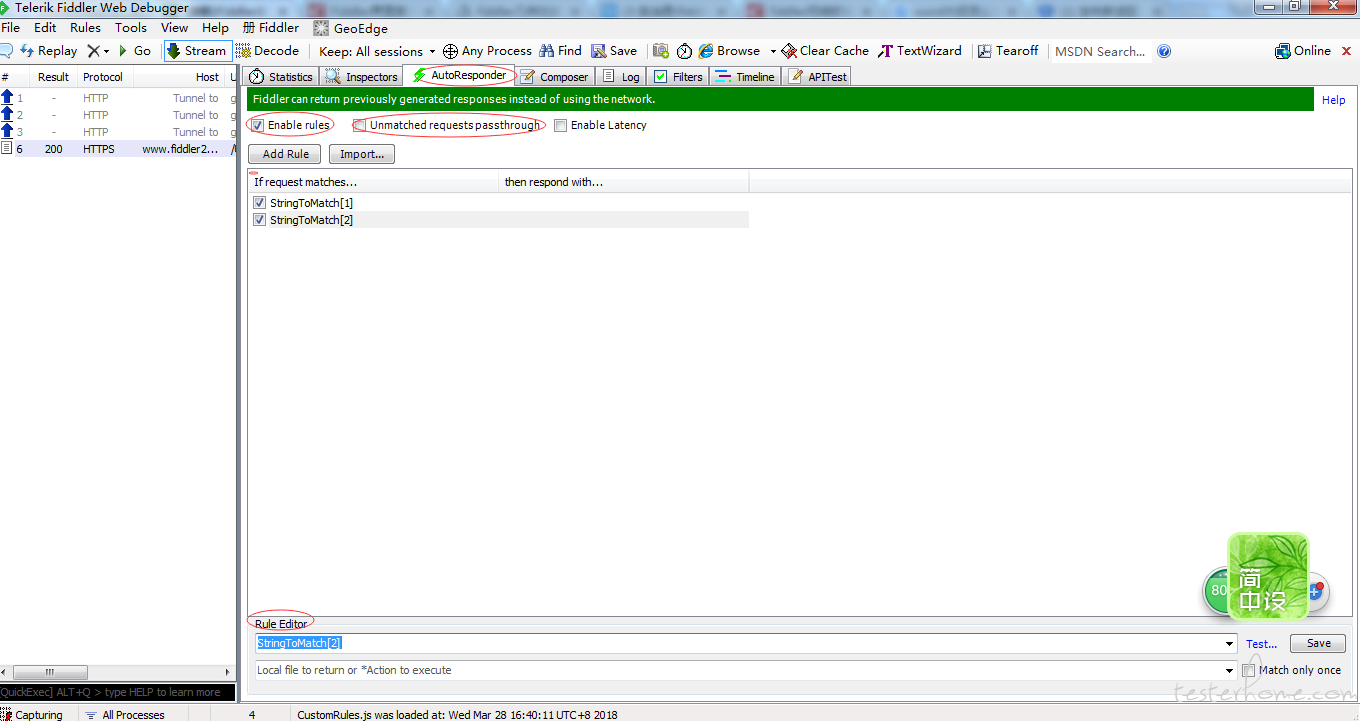
Task: Click the Remove sessions X icon
Action: [93, 51]
